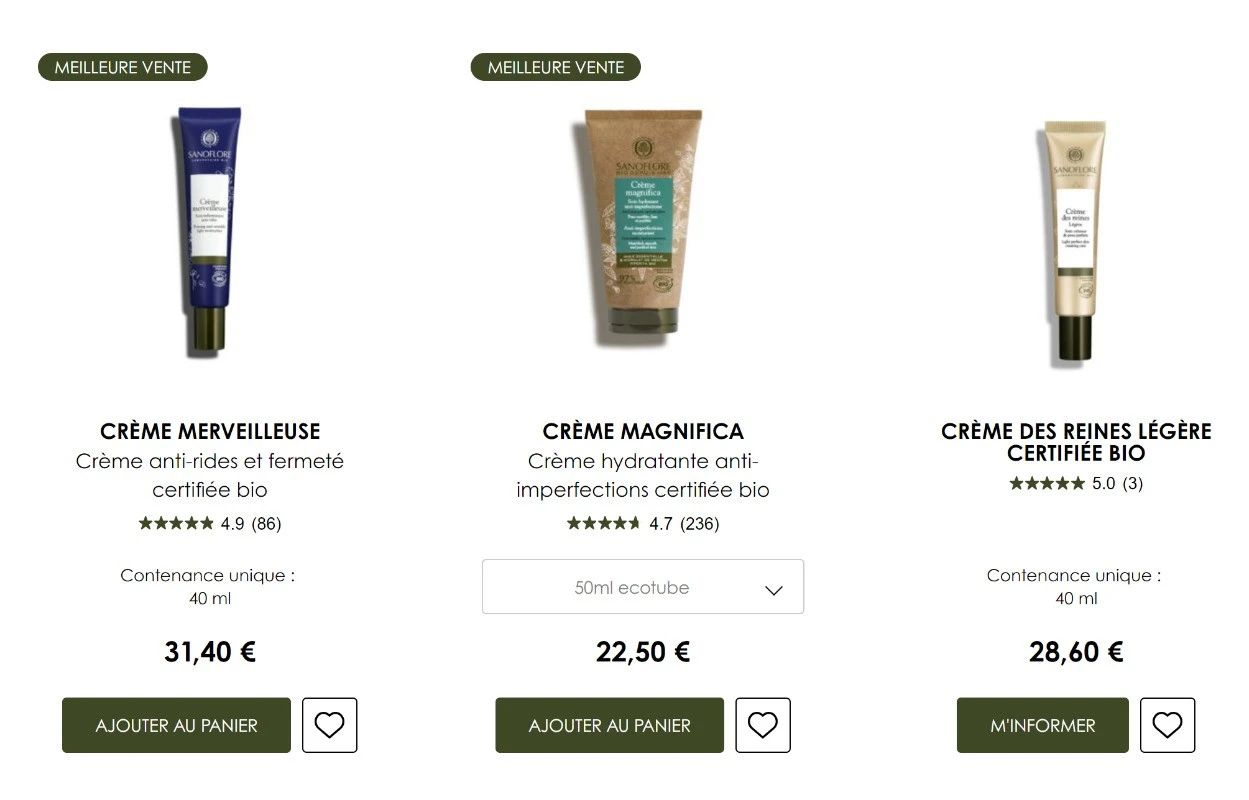This screenshot has height=800, width=1249.
Task: Open Crème des Reines Légère Certifiée Bio title
Action: pyautogui.click(x=1076, y=442)
